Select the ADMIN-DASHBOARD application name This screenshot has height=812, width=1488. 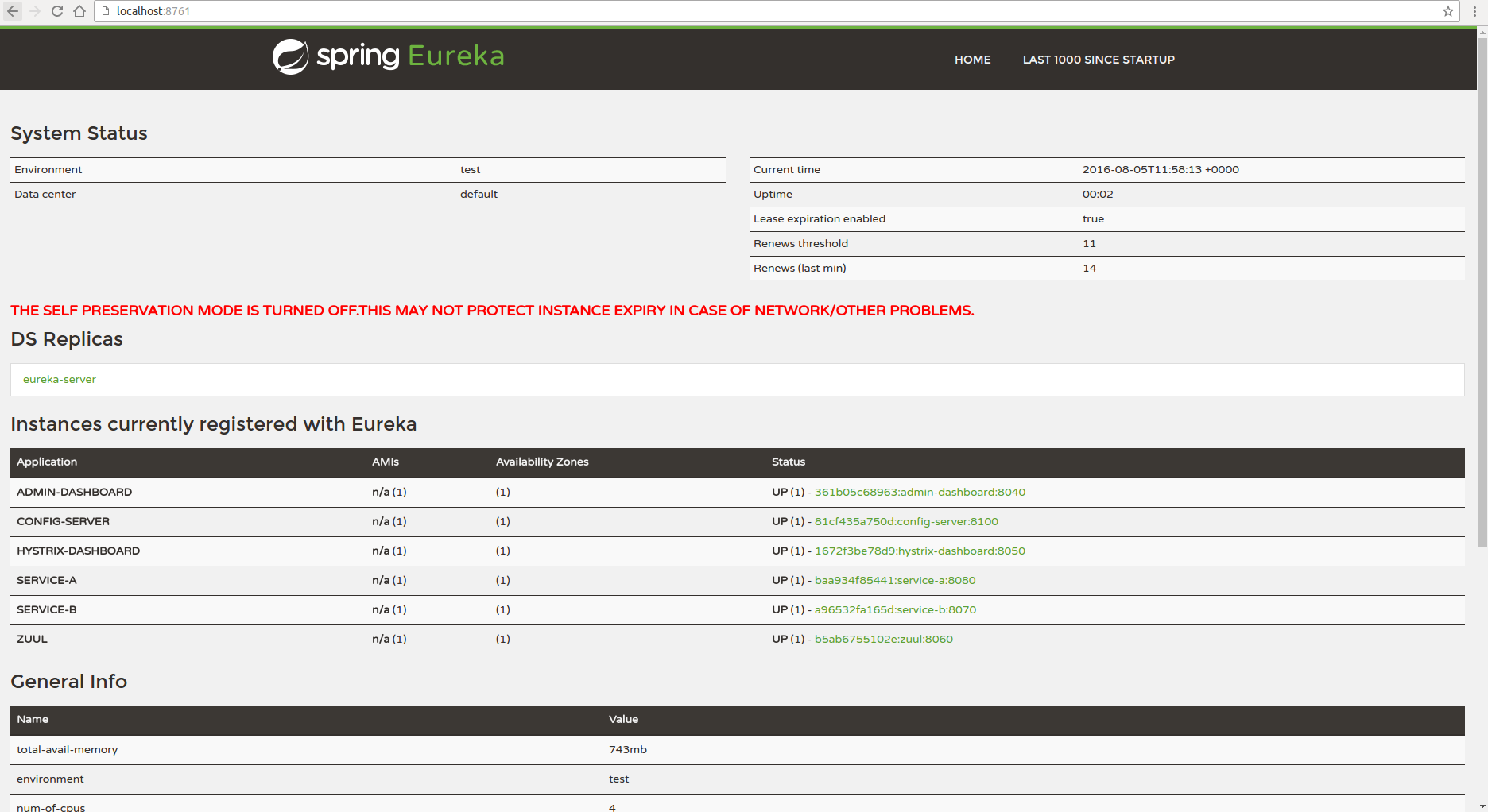coord(74,492)
